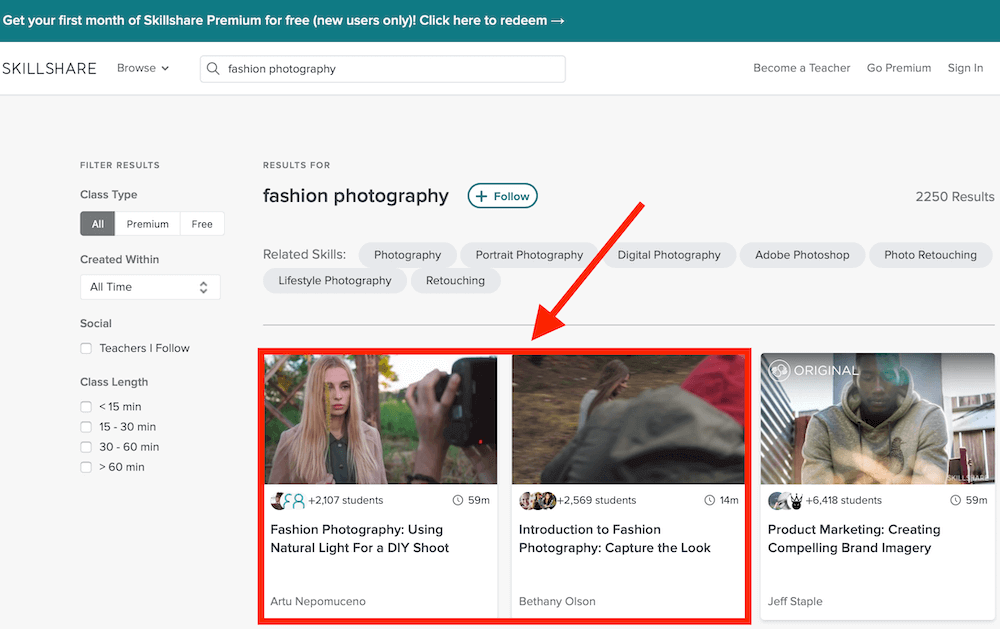Click the clock icon beside 14m duration
The height and width of the screenshot is (629, 1000).
click(707, 500)
